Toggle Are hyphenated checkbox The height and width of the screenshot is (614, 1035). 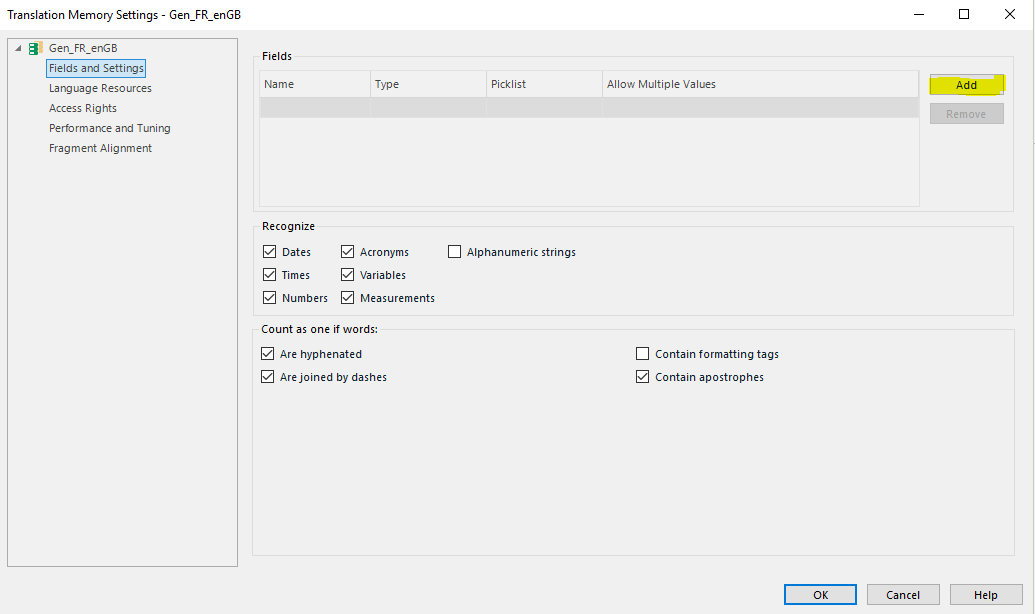[267, 354]
